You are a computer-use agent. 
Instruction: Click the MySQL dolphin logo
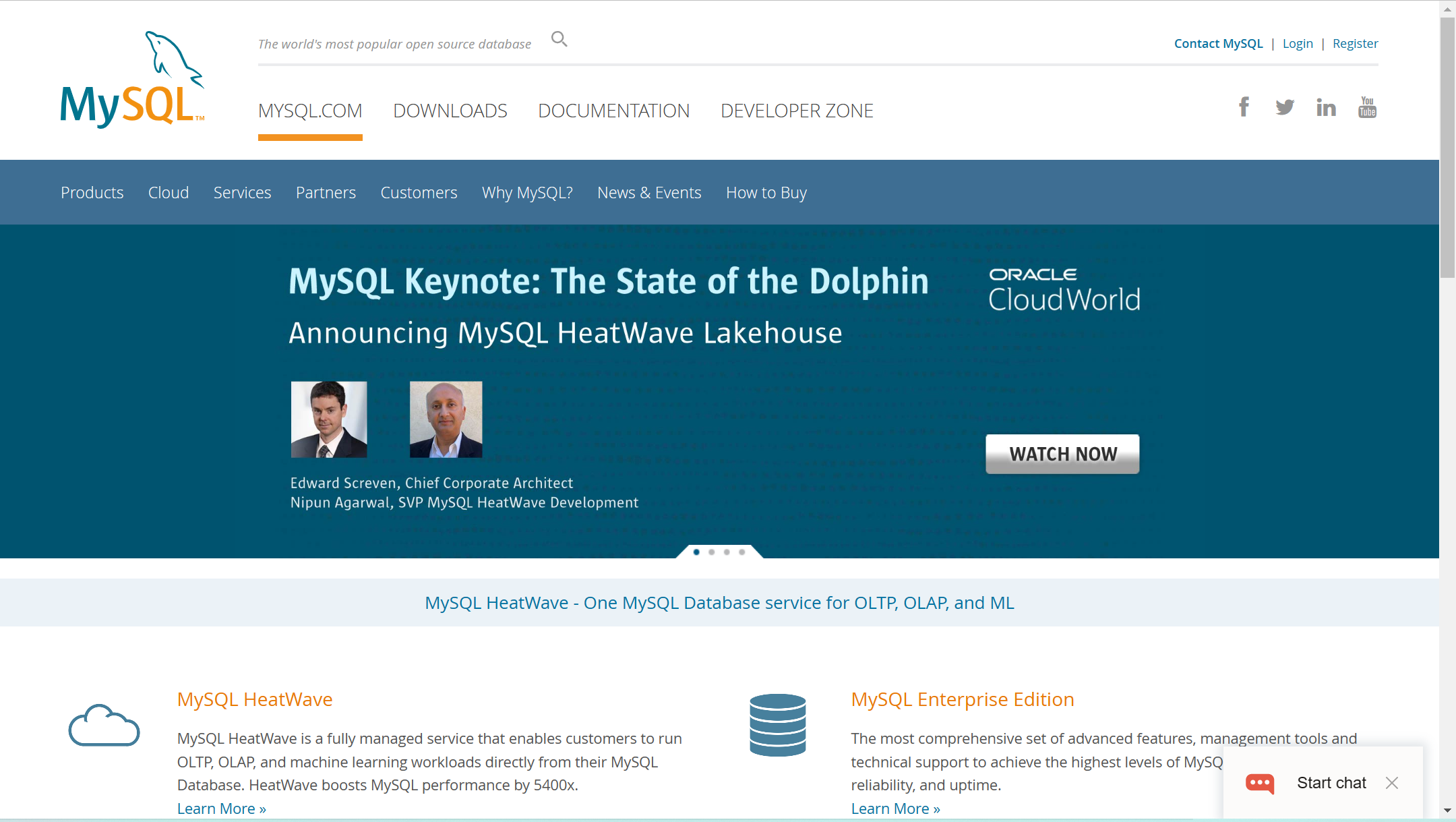pos(132,80)
